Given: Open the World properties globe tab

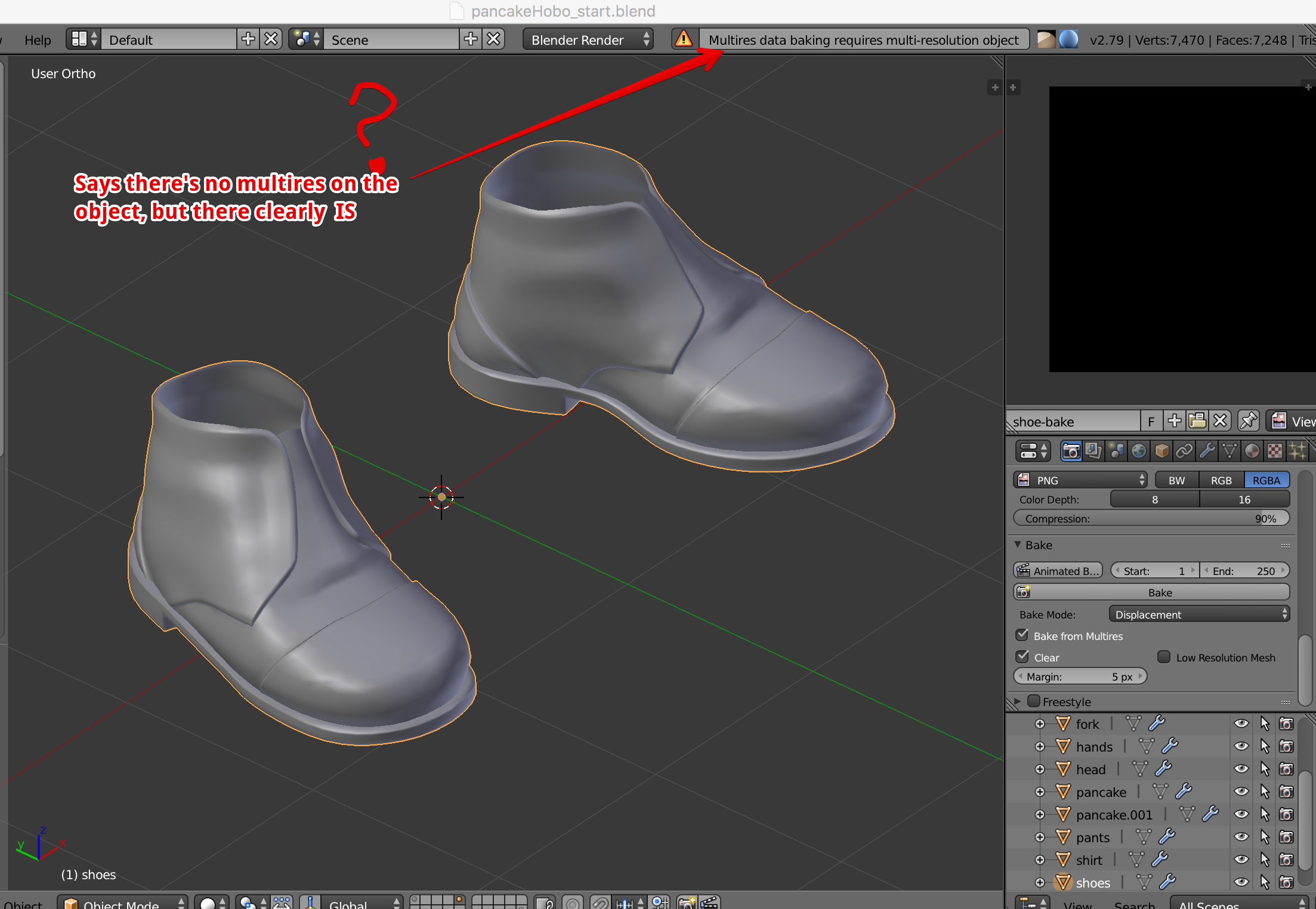Looking at the screenshot, I should [x=1139, y=452].
